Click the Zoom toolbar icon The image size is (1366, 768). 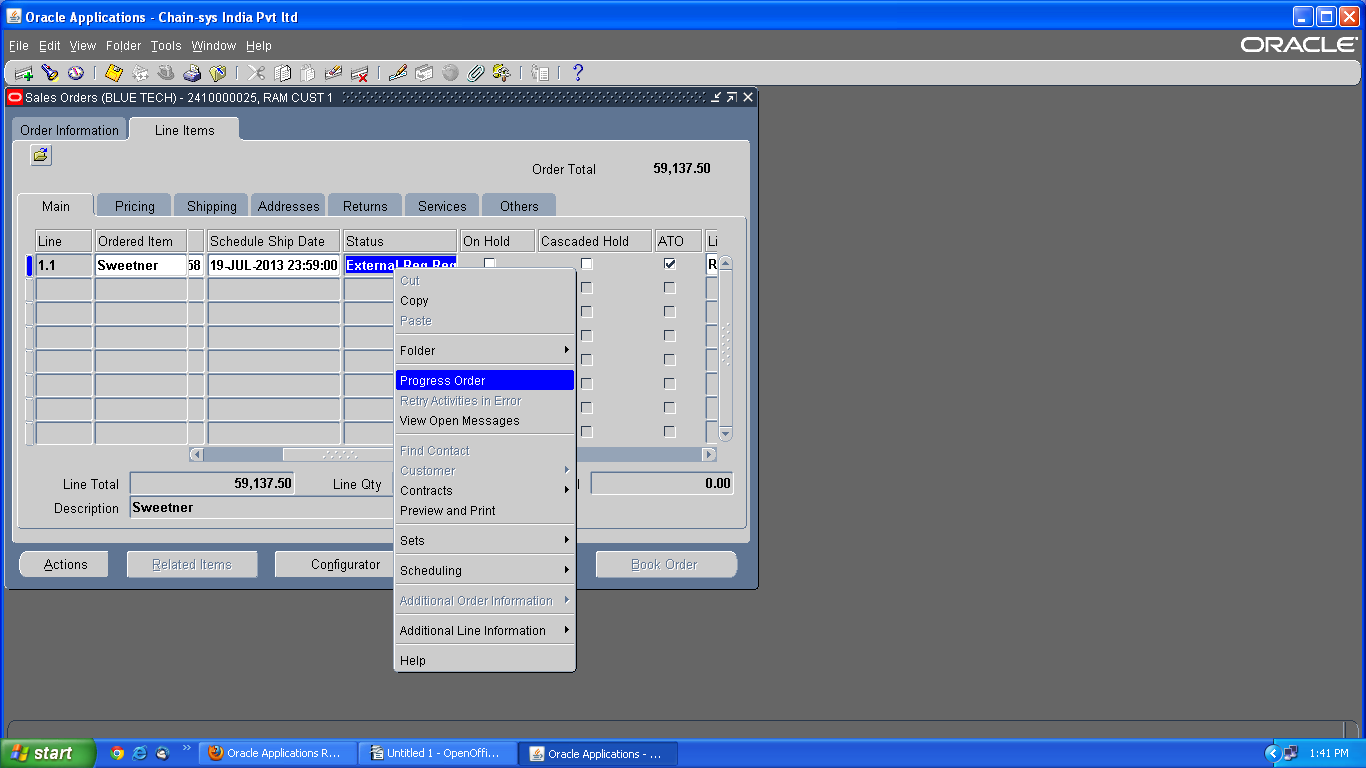tap(424, 73)
